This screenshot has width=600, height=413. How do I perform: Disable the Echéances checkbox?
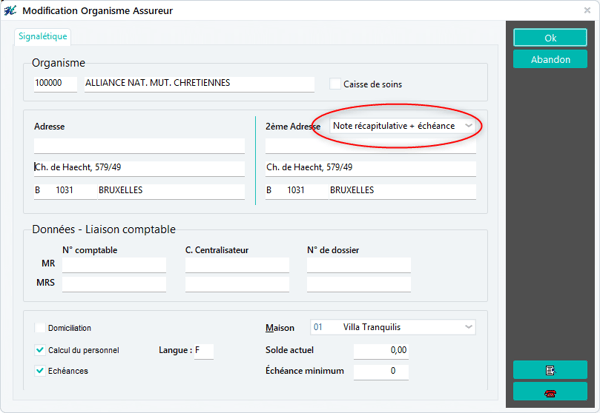click(40, 371)
